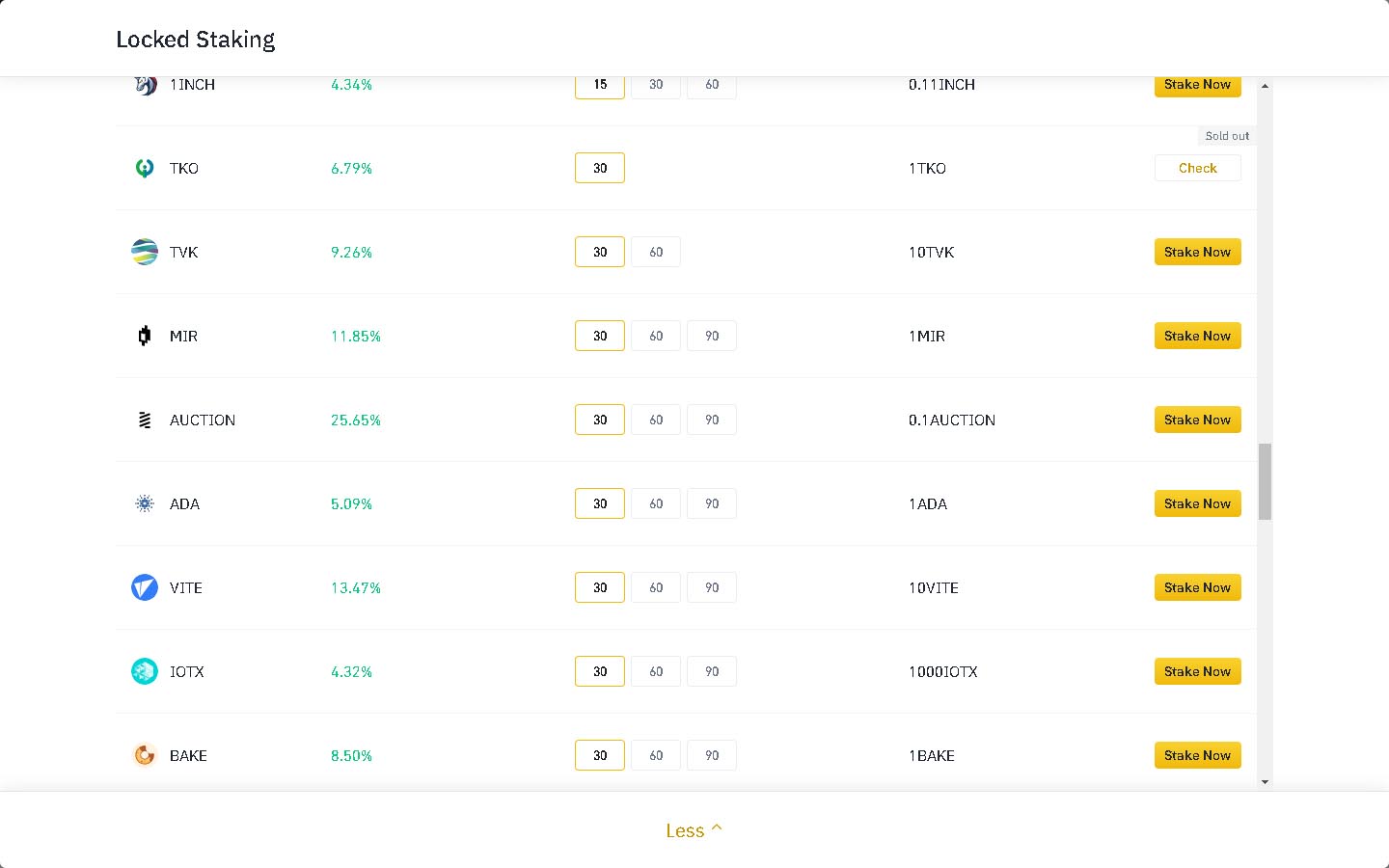This screenshot has width=1389, height=868.
Task: Click the VITE coin icon
Action: [x=145, y=587]
